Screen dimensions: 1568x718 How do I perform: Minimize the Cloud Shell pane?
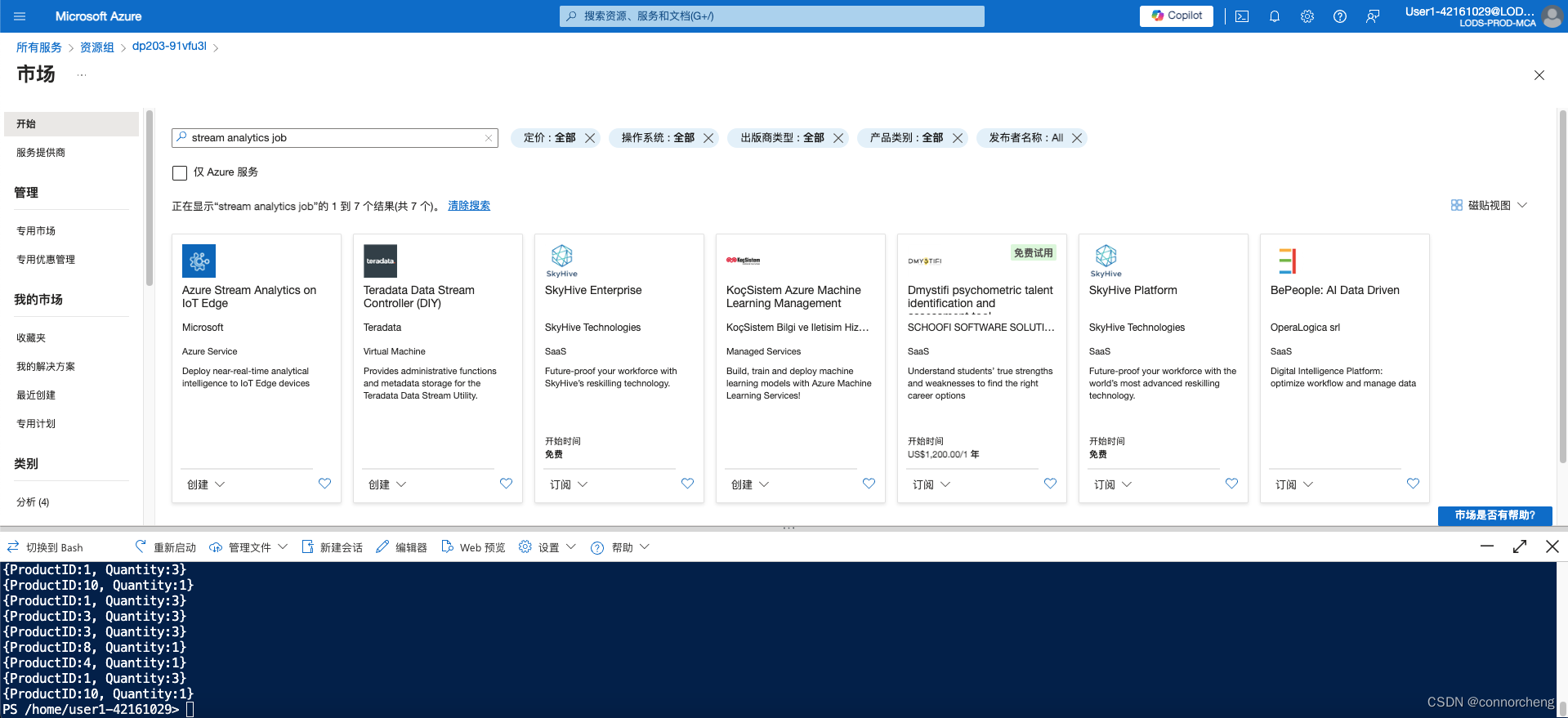click(1487, 546)
